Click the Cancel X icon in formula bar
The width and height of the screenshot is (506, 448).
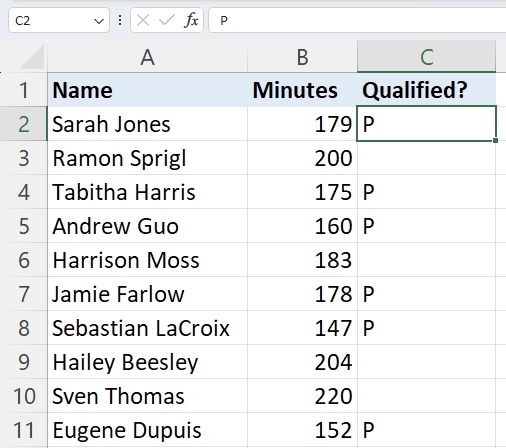click(x=143, y=20)
